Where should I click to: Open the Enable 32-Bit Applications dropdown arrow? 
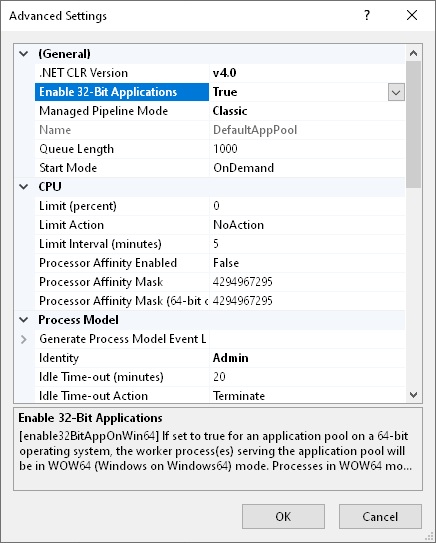(396, 92)
